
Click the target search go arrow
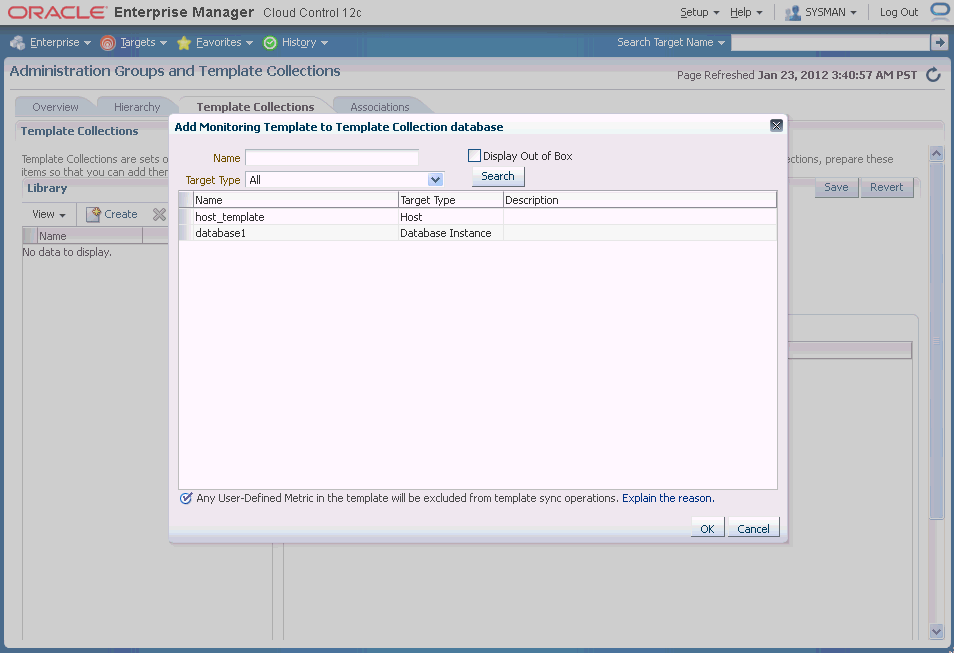[939, 42]
